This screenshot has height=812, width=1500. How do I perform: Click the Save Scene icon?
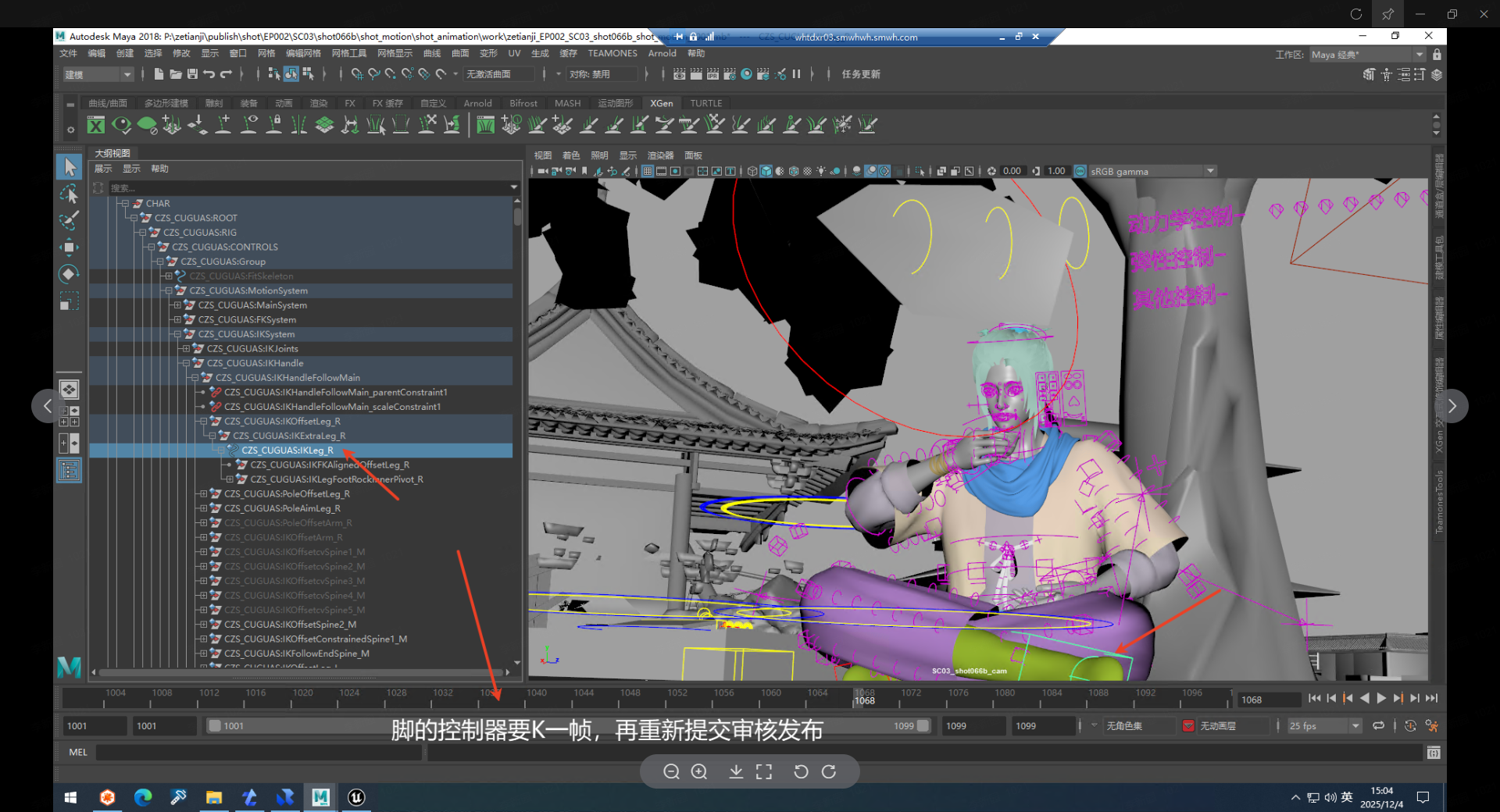point(192,74)
